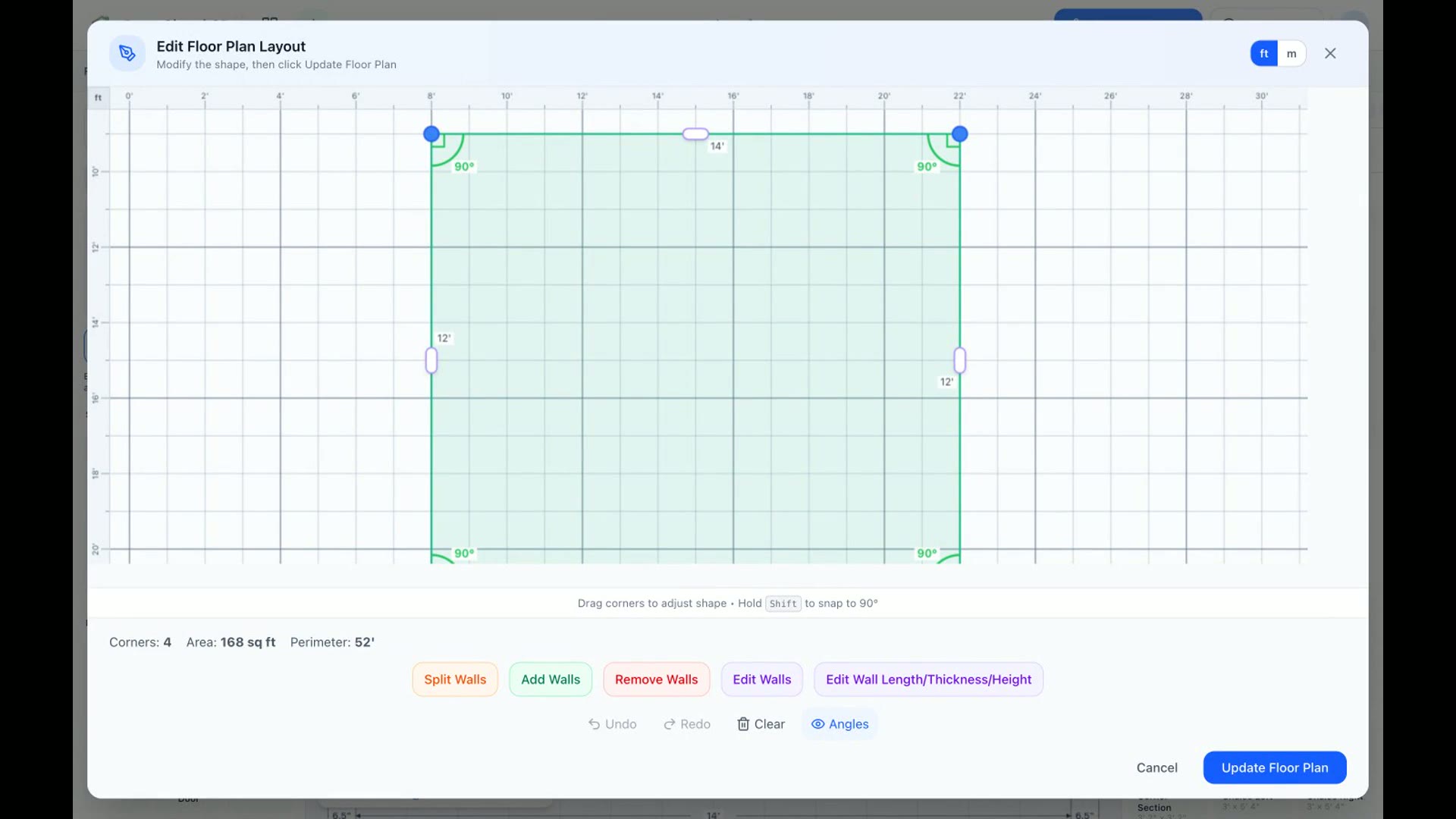The image size is (1456, 819).
Task: Click the bottom-left 90° angle label
Action: (x=464, y=554)
